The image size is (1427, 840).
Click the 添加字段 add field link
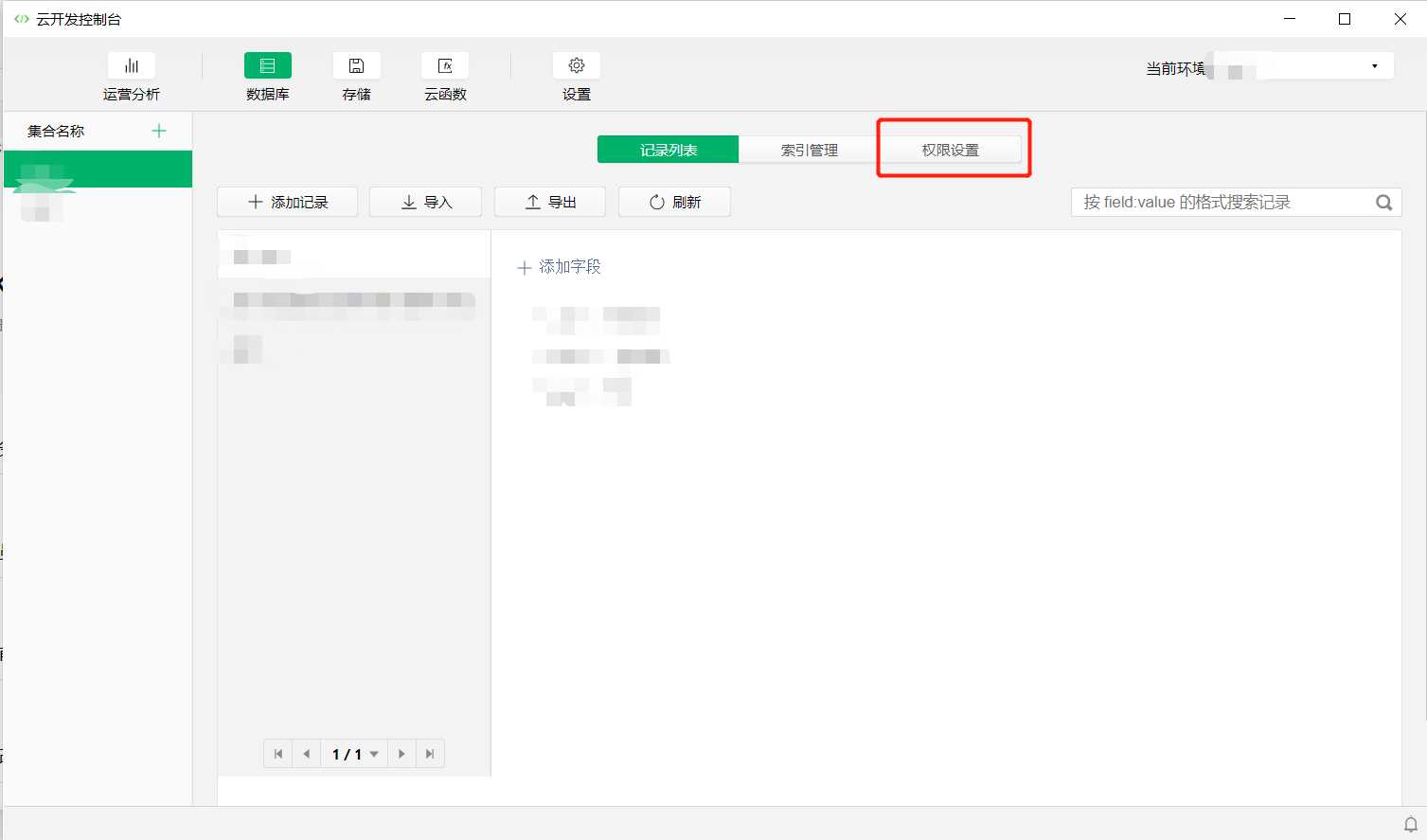[x=559, y=267]
